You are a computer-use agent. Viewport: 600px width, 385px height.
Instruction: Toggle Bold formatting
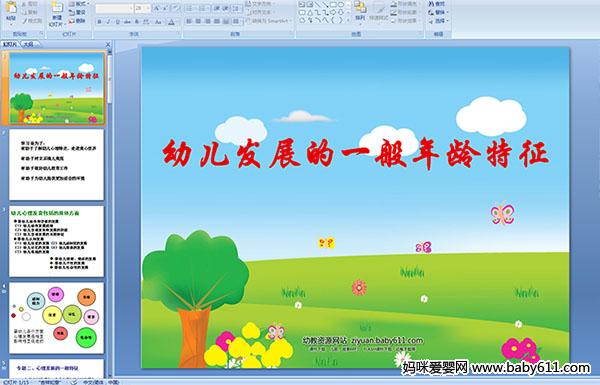(x=99, y=22)
